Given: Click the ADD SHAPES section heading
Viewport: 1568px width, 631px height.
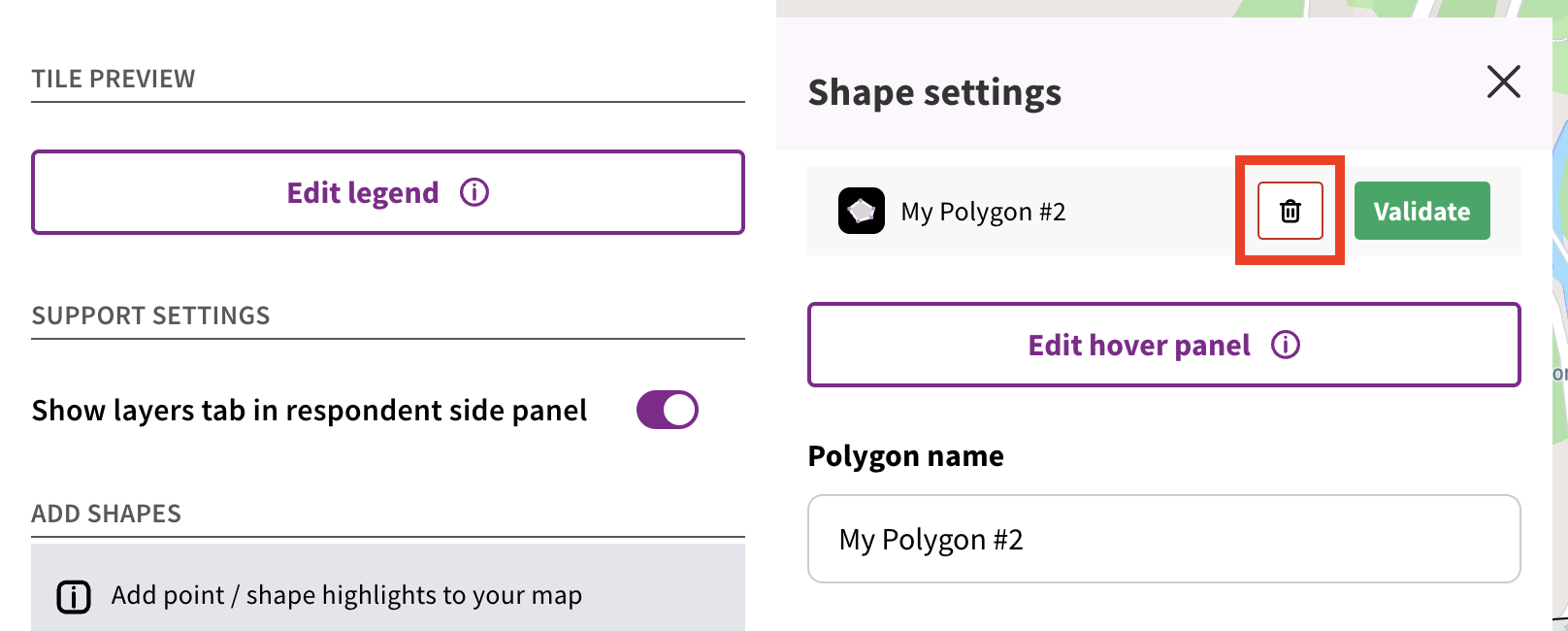Looking at the screenshot, I should coord(107,514).
